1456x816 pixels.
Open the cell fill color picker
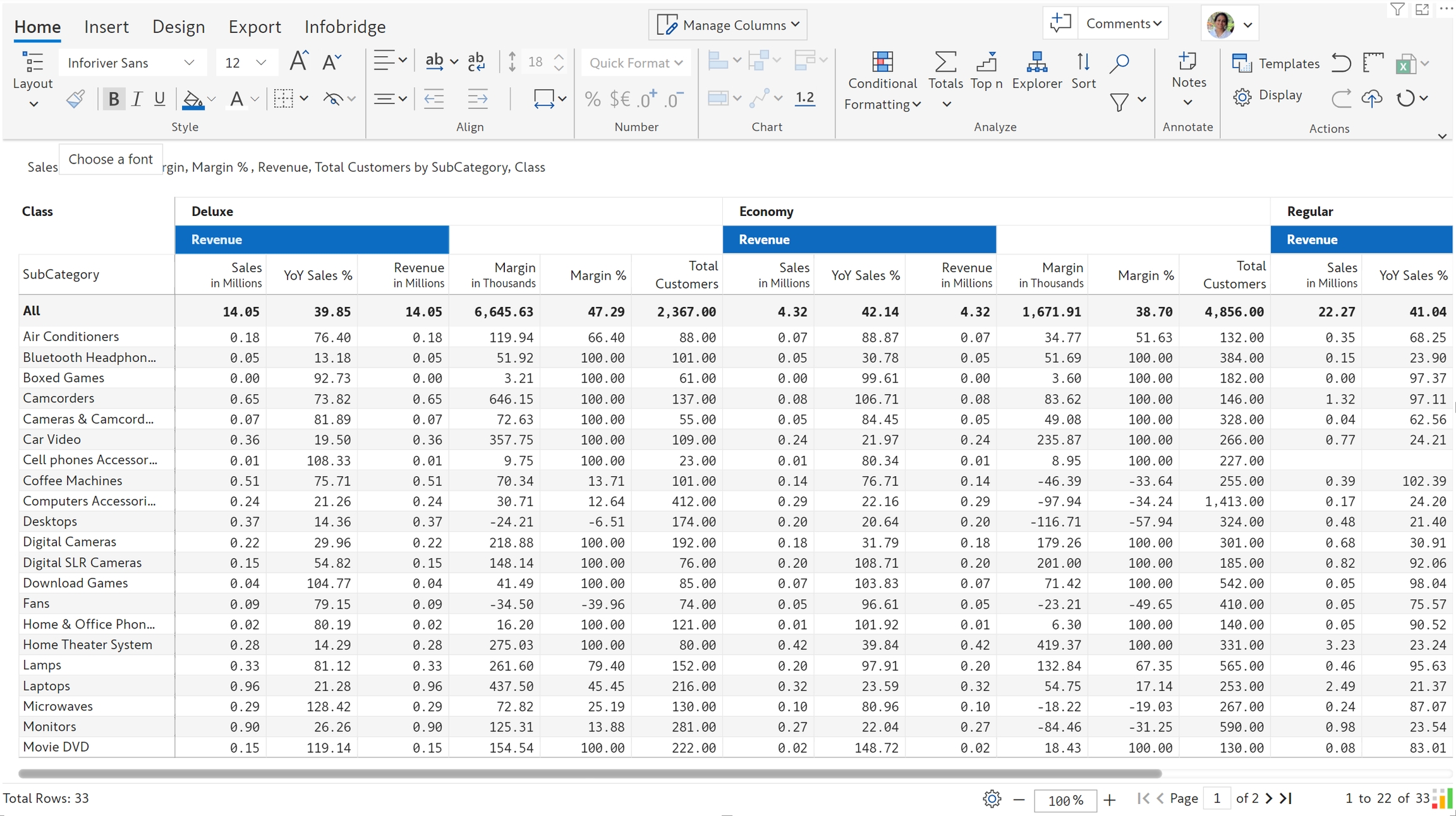click(x=193, y=99)
